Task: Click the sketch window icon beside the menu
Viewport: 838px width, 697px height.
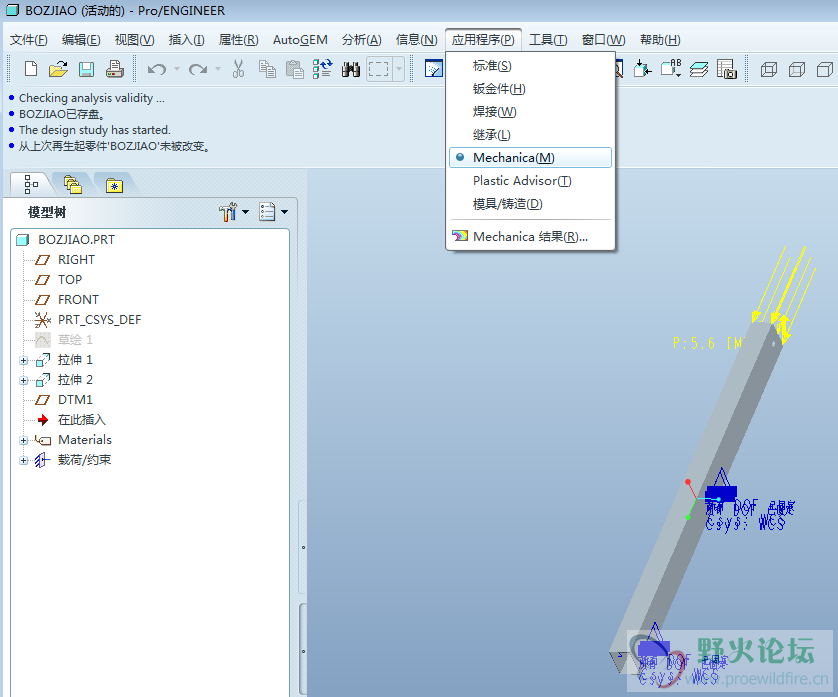Action: pyautogui.click(x=434, y=68)
